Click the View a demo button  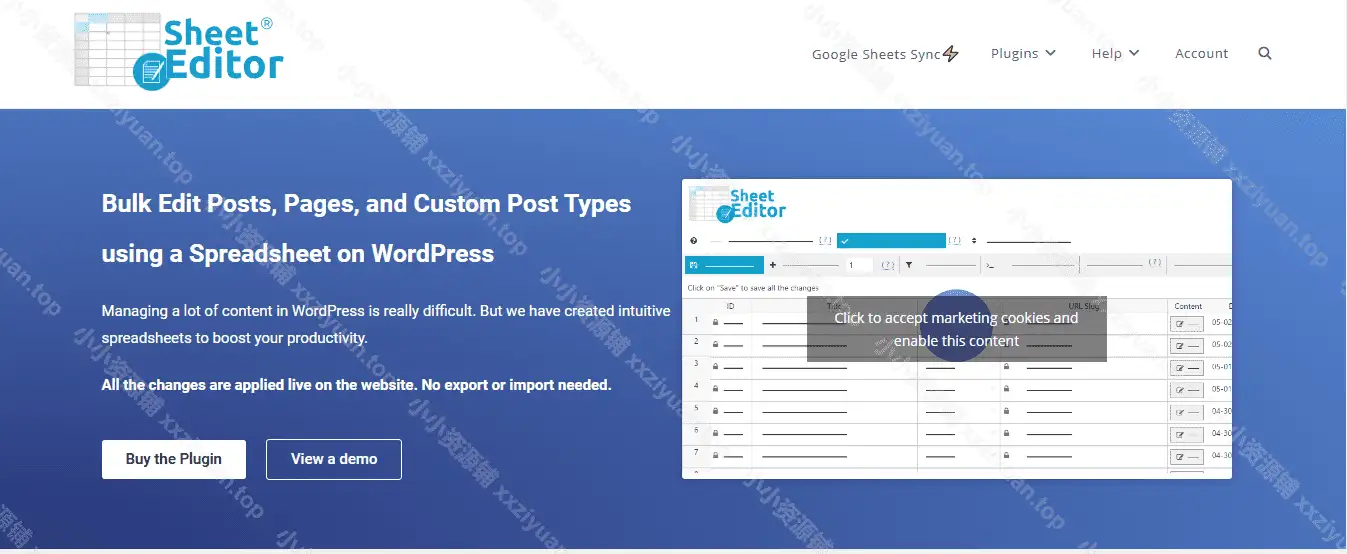click(334, 459)
